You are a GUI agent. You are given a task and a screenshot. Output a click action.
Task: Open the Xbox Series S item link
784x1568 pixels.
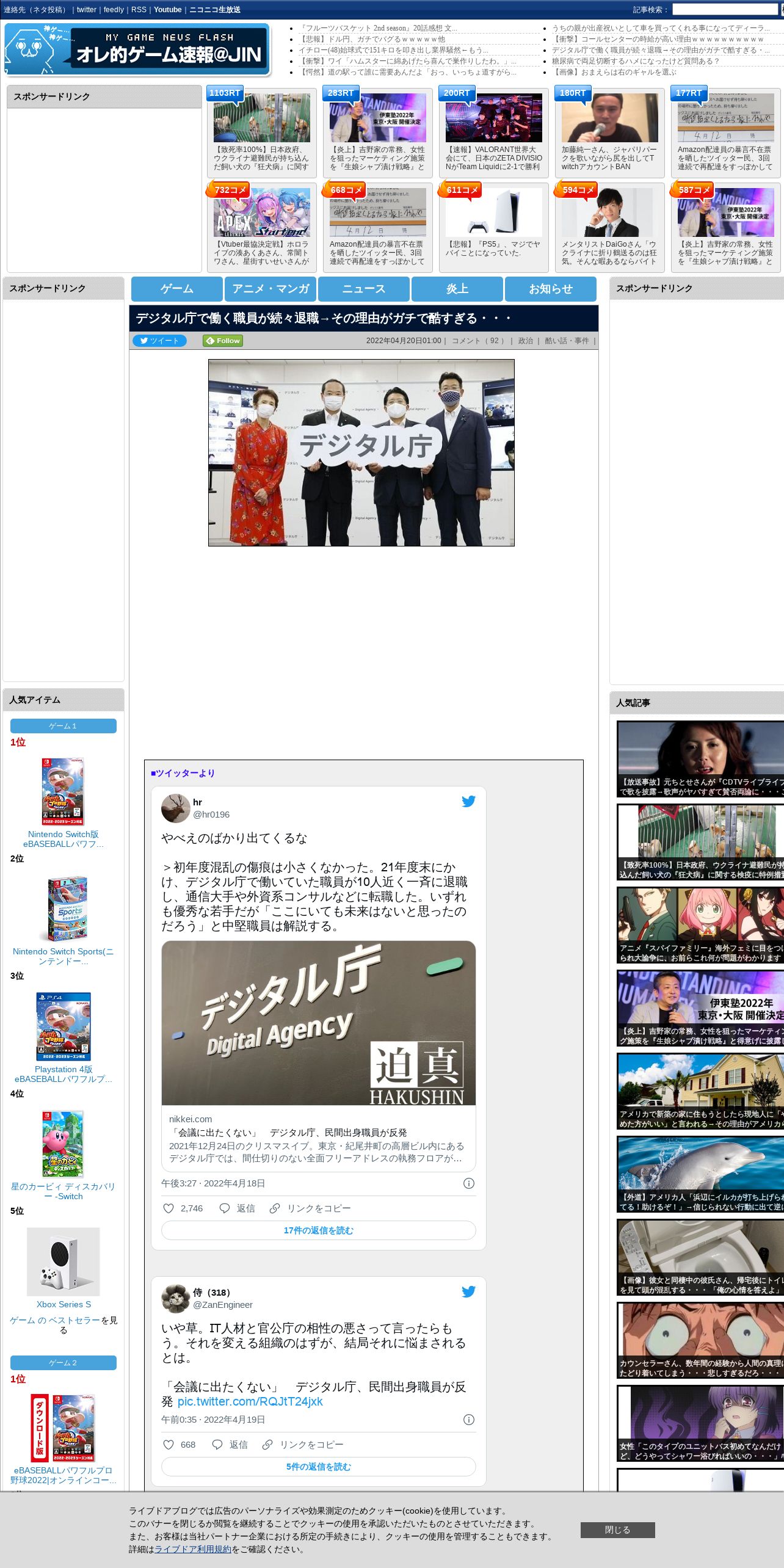[64, 1304]
